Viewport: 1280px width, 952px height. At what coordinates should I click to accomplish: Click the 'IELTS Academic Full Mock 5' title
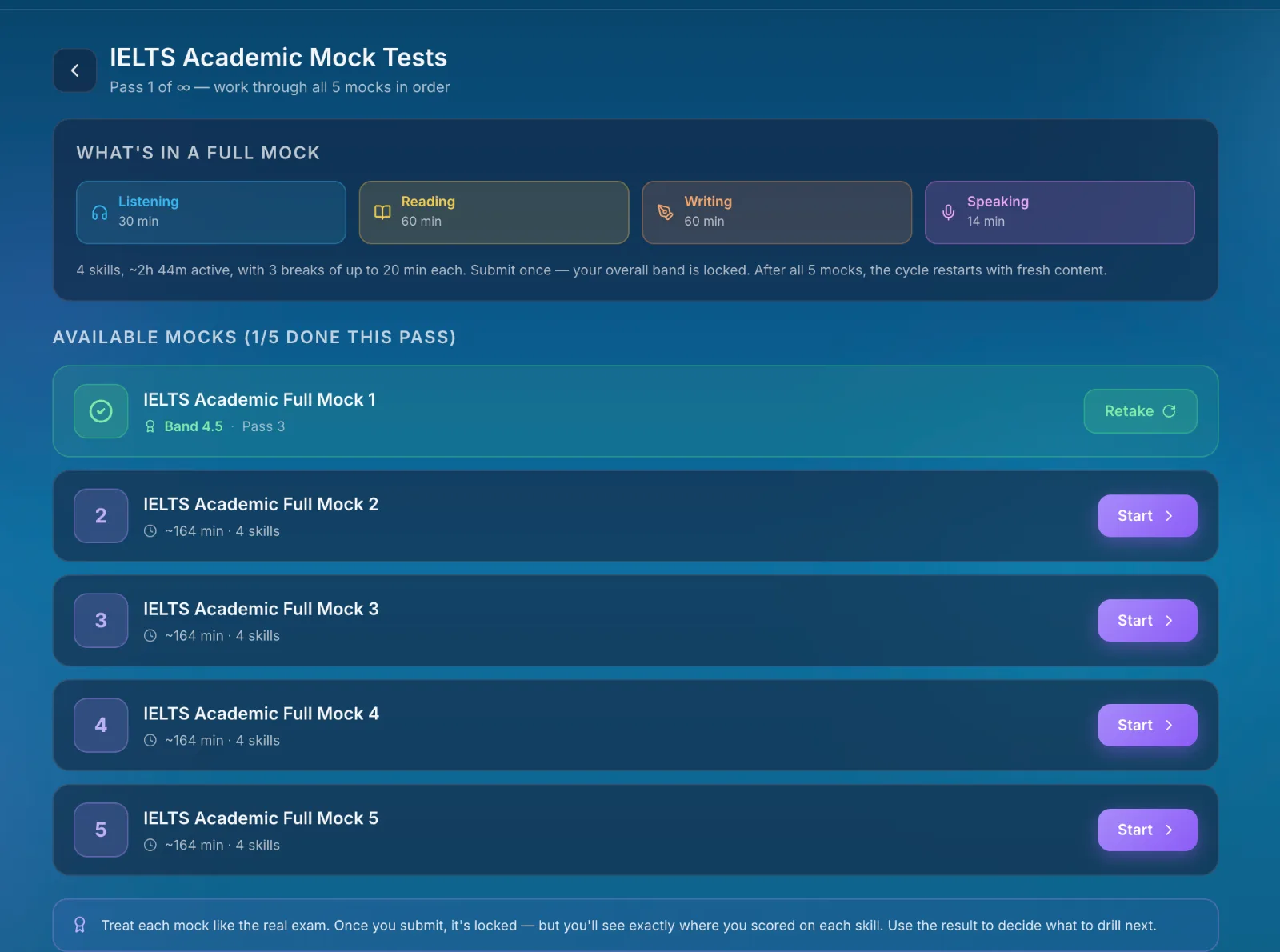(x=261, y=818)
